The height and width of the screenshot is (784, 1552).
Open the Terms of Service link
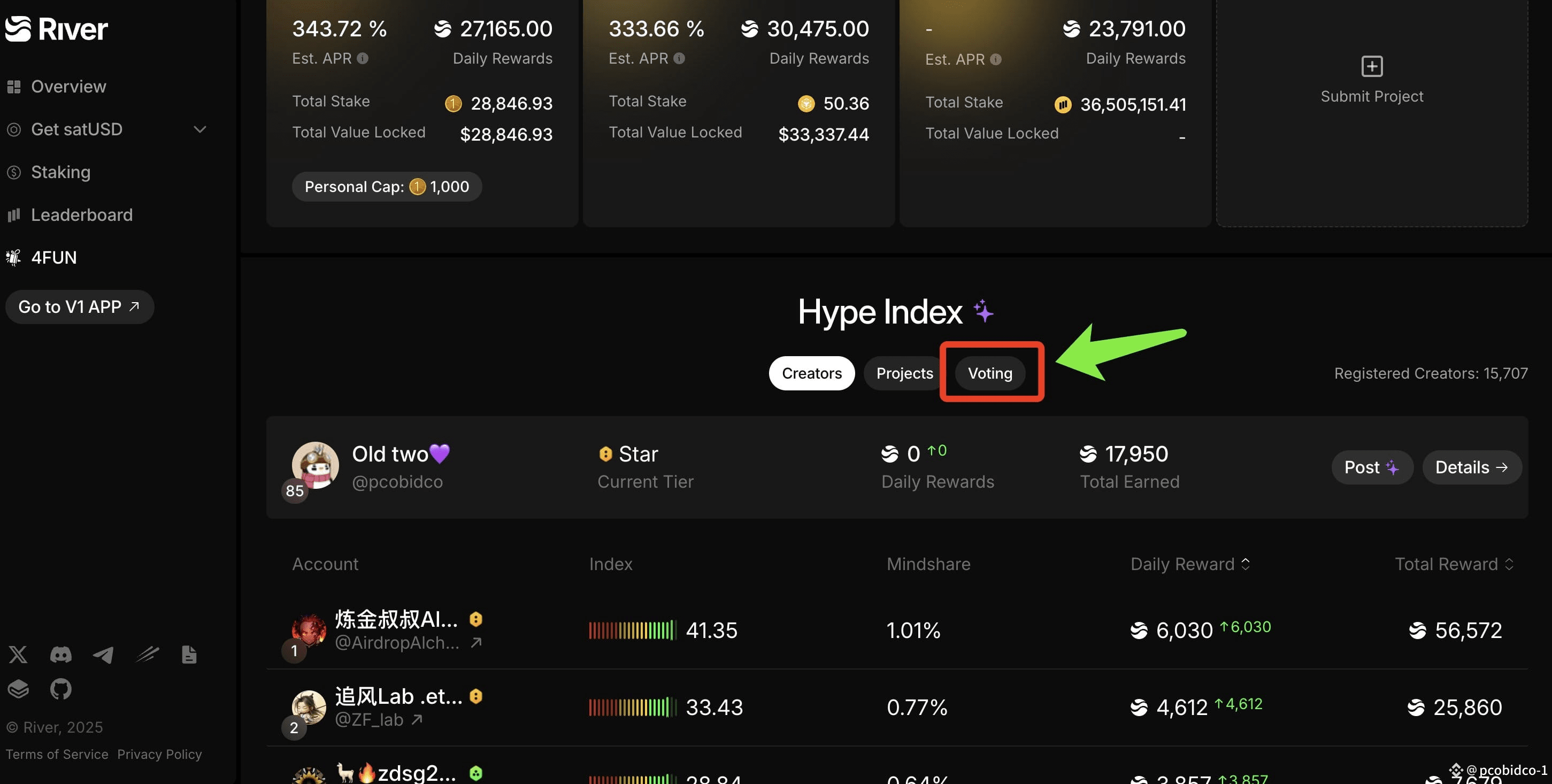pos(57,755)
